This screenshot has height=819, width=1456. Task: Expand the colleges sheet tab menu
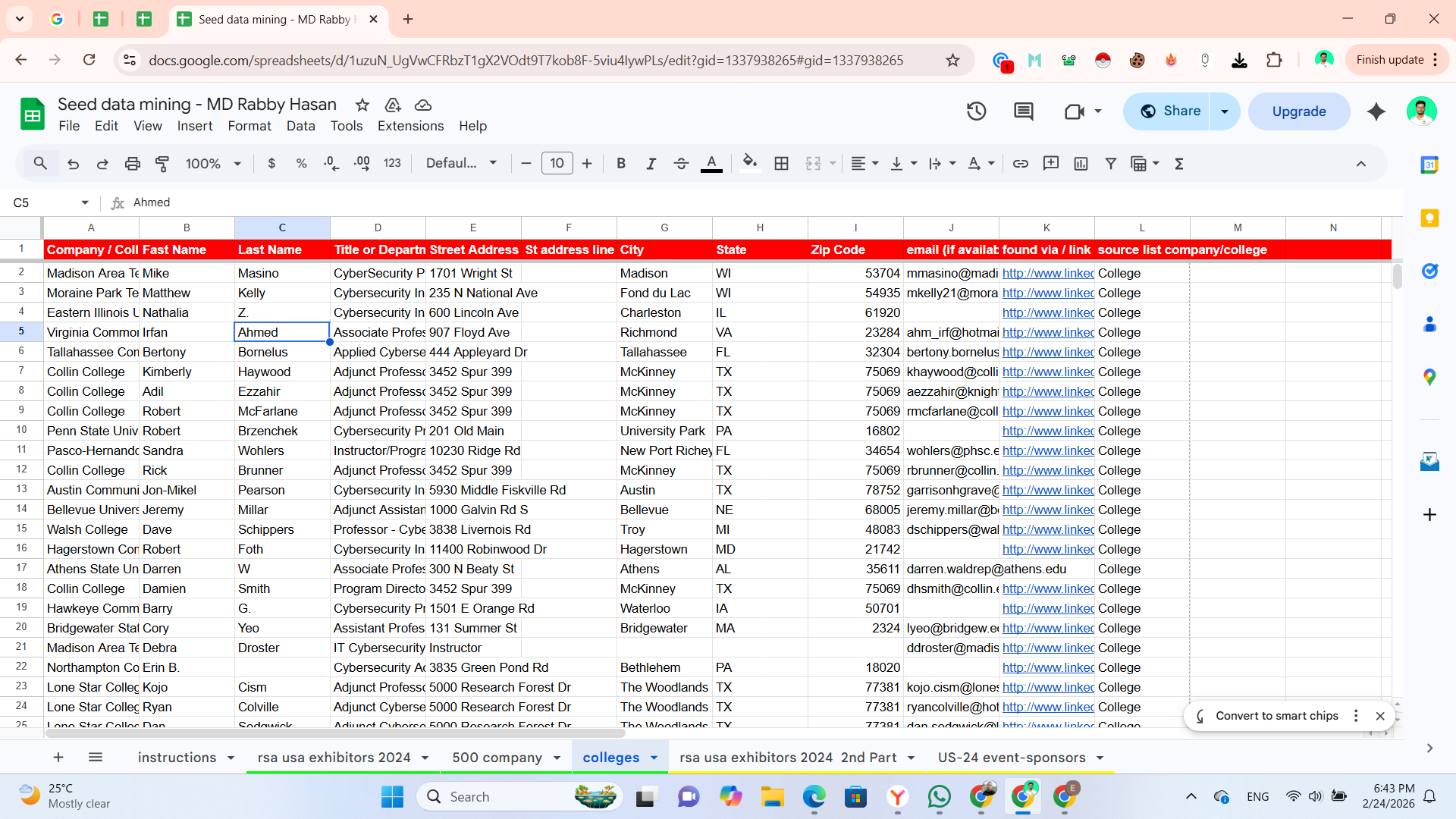[x=654, y=757]
